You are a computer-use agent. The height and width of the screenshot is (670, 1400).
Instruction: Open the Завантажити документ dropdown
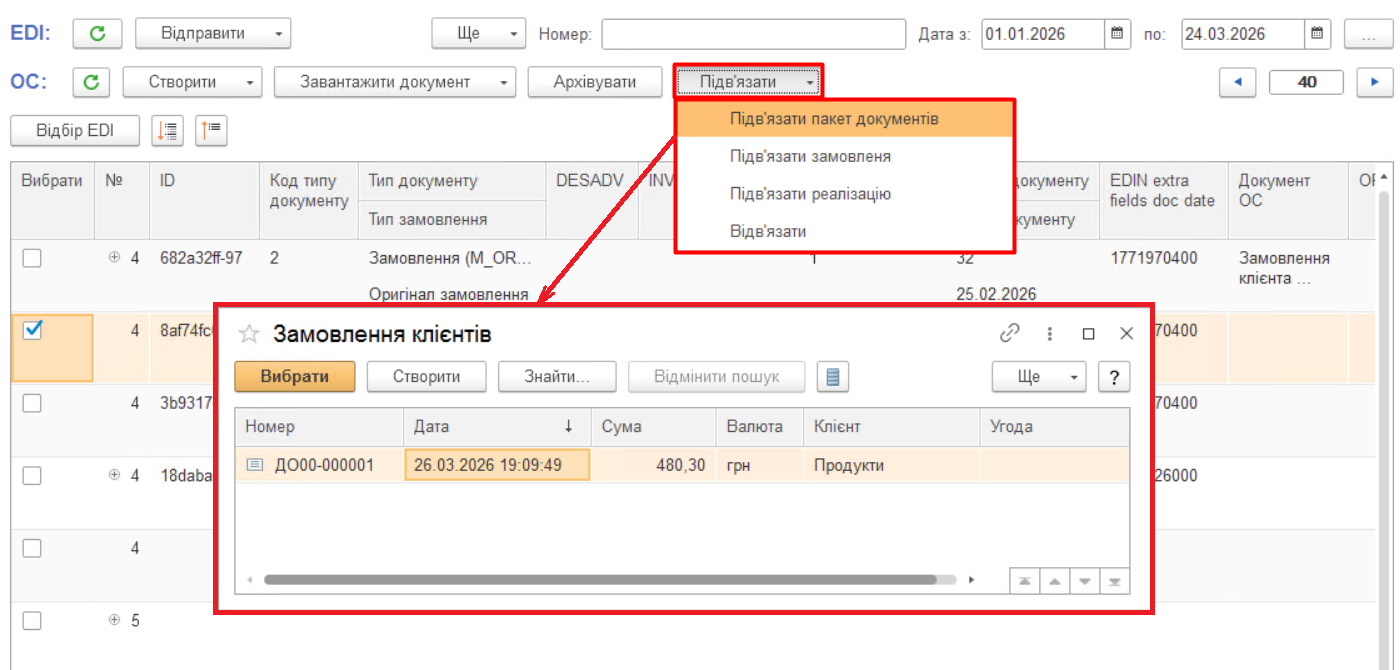pos(394,82)
